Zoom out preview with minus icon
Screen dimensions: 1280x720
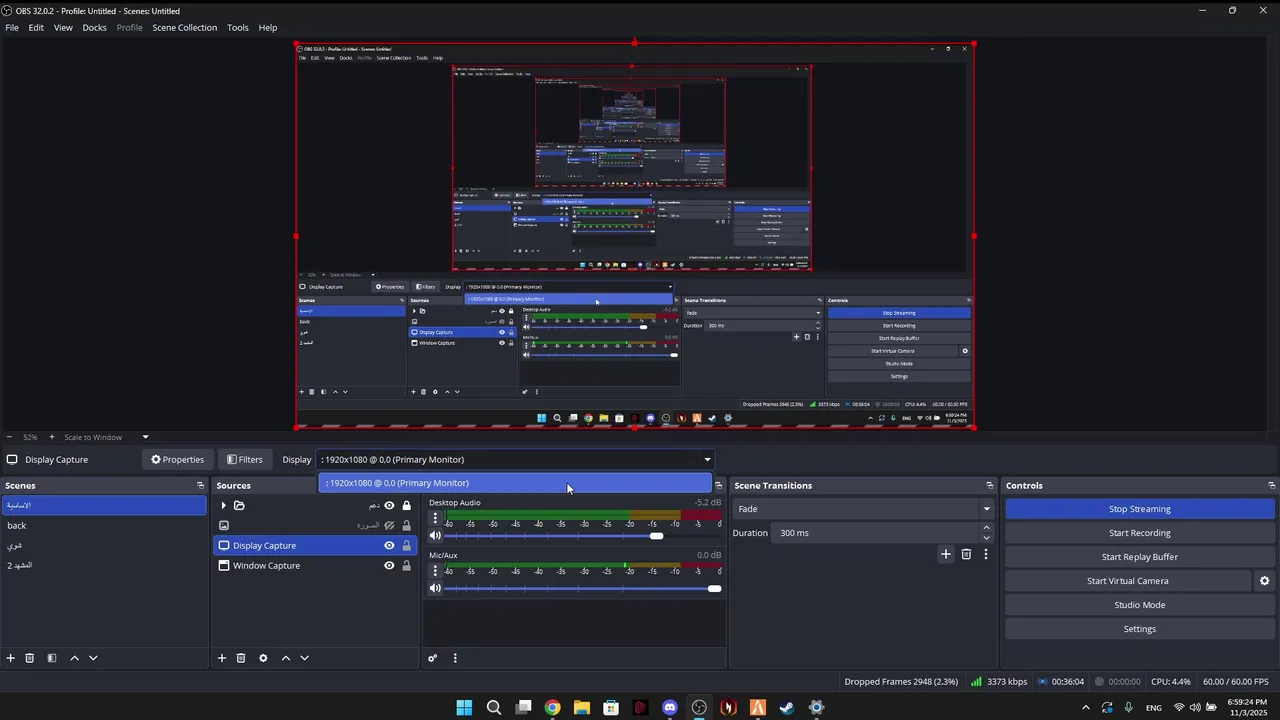[x=10, y=437]
